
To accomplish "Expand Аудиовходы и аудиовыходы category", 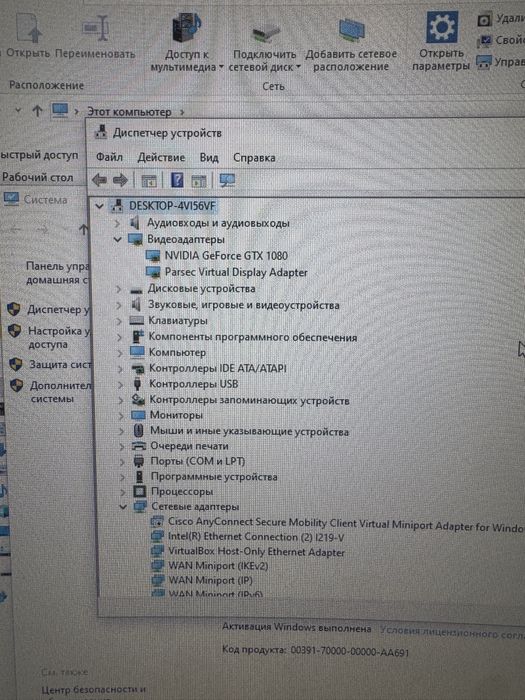I will (117, 223).
